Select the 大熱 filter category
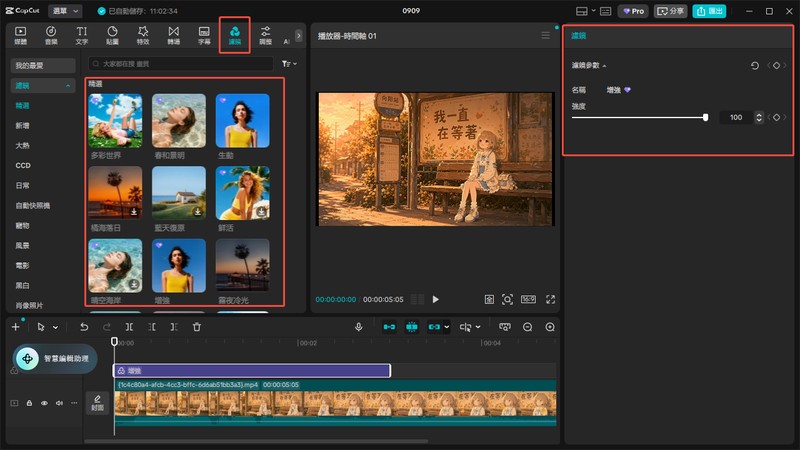800x450 pixels. tap(22, 145)
